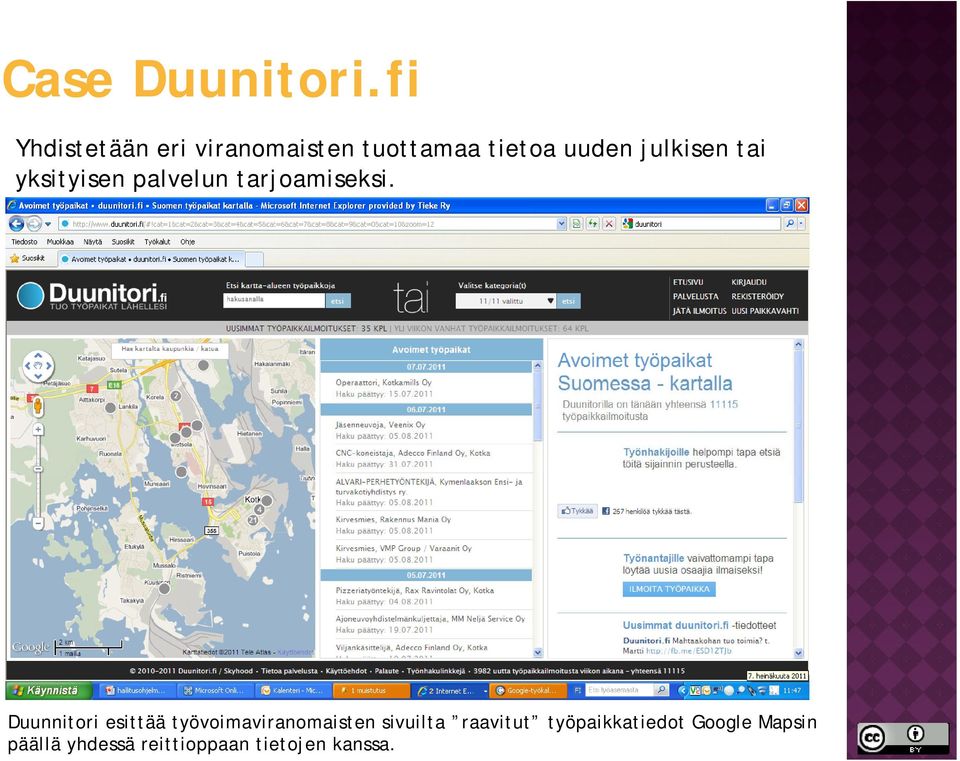The height and width of the screenshot is (761, 960).
Task: Click Työnhakulinkkejä footer link
Action: click(x=436, y=671)
